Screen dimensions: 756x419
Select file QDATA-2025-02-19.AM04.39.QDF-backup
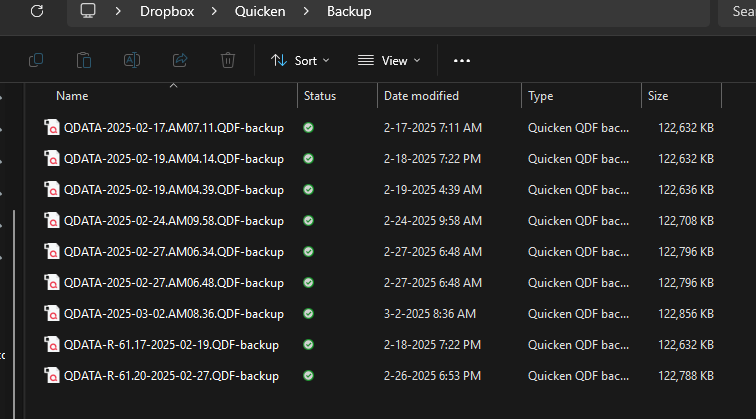pos(174,189)
